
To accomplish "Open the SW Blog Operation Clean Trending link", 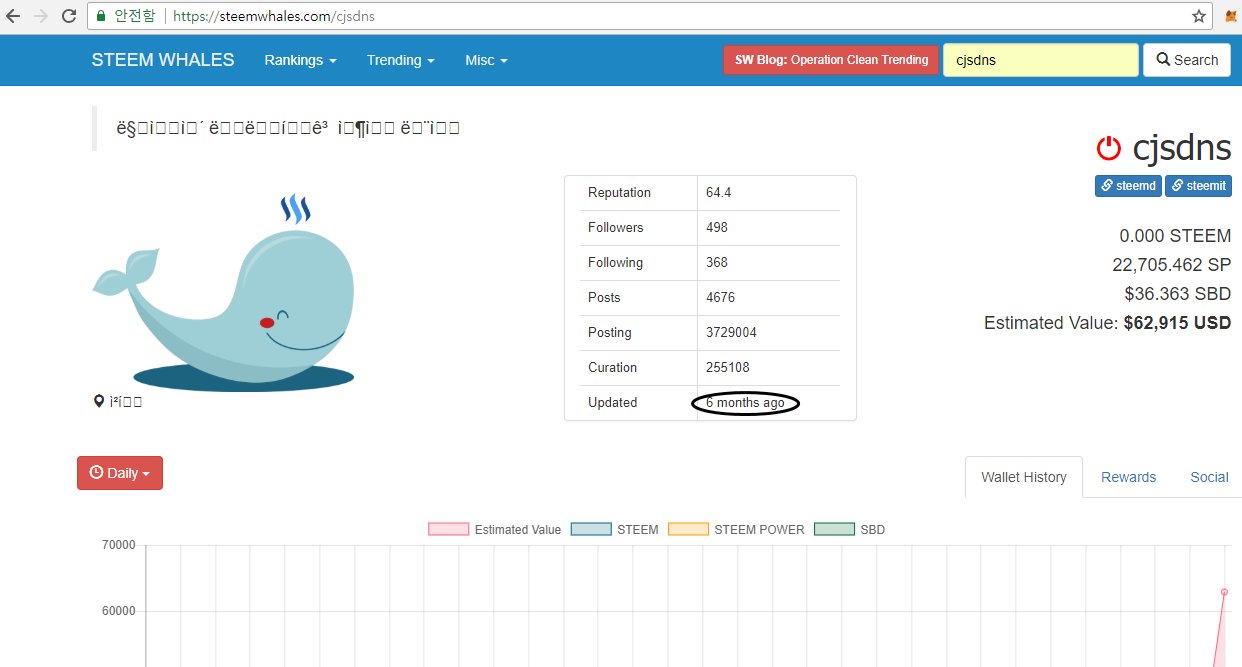I will coord(831,60).
